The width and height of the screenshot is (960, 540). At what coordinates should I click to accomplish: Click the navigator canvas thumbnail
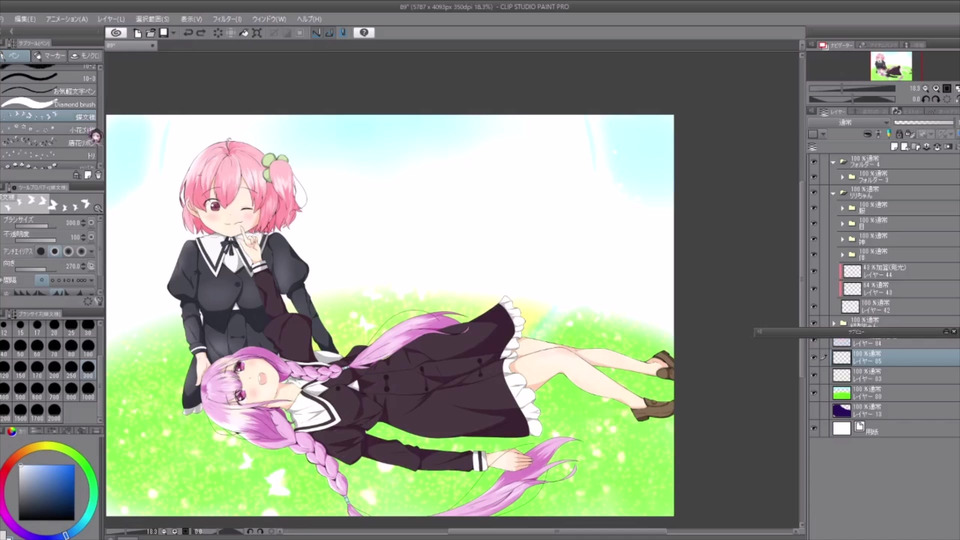891,66
